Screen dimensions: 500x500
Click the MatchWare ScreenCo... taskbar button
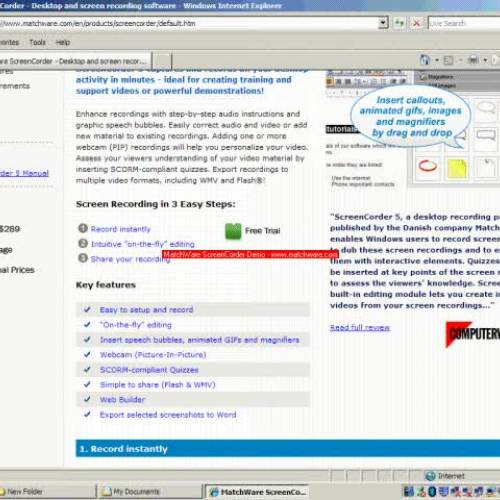pyautogui.click(x=256, y=492)
